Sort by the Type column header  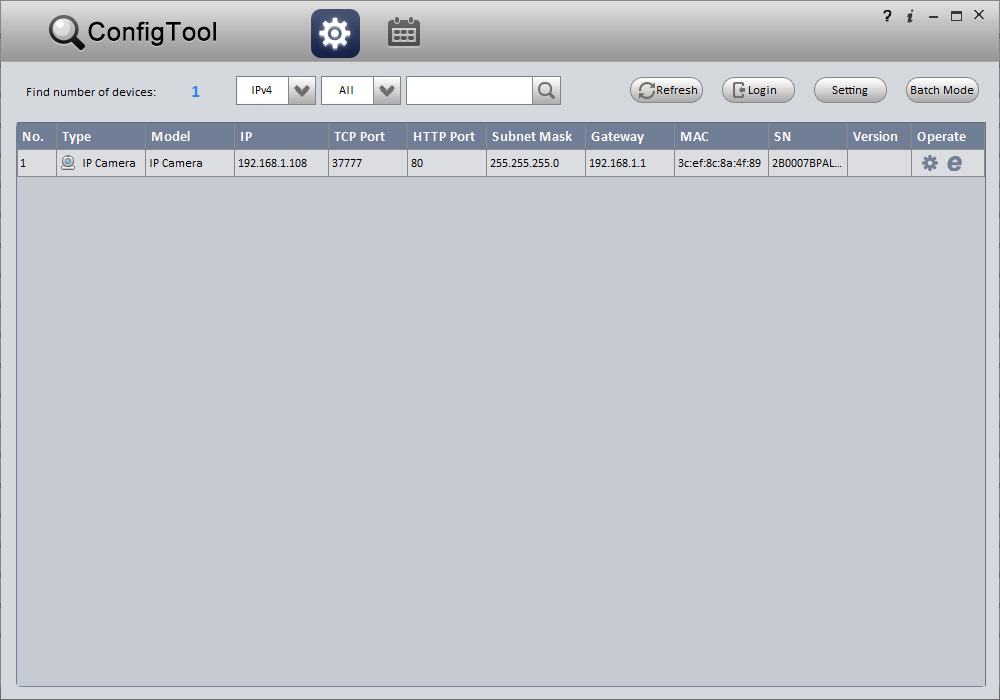[x=101, y=136]
